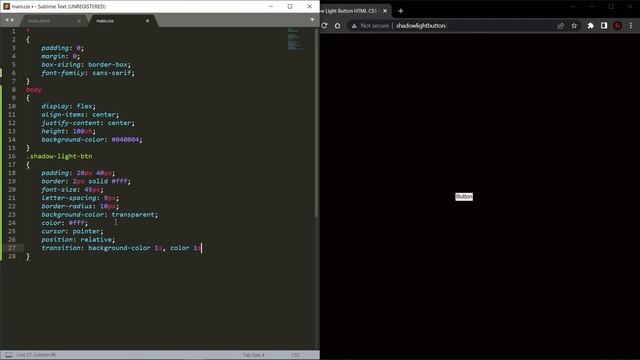
Task: Click the Chrome home icon
Action: coord(338,25)
